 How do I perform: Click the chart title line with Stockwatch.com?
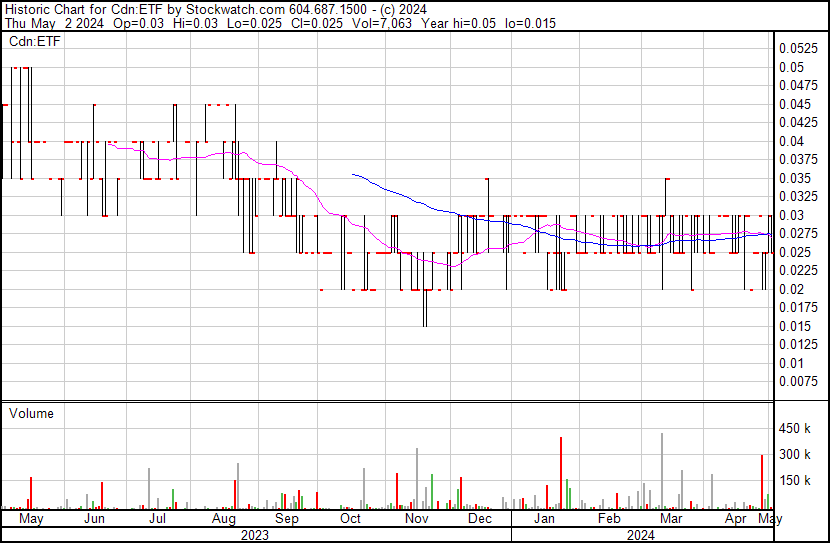[216, 10]
